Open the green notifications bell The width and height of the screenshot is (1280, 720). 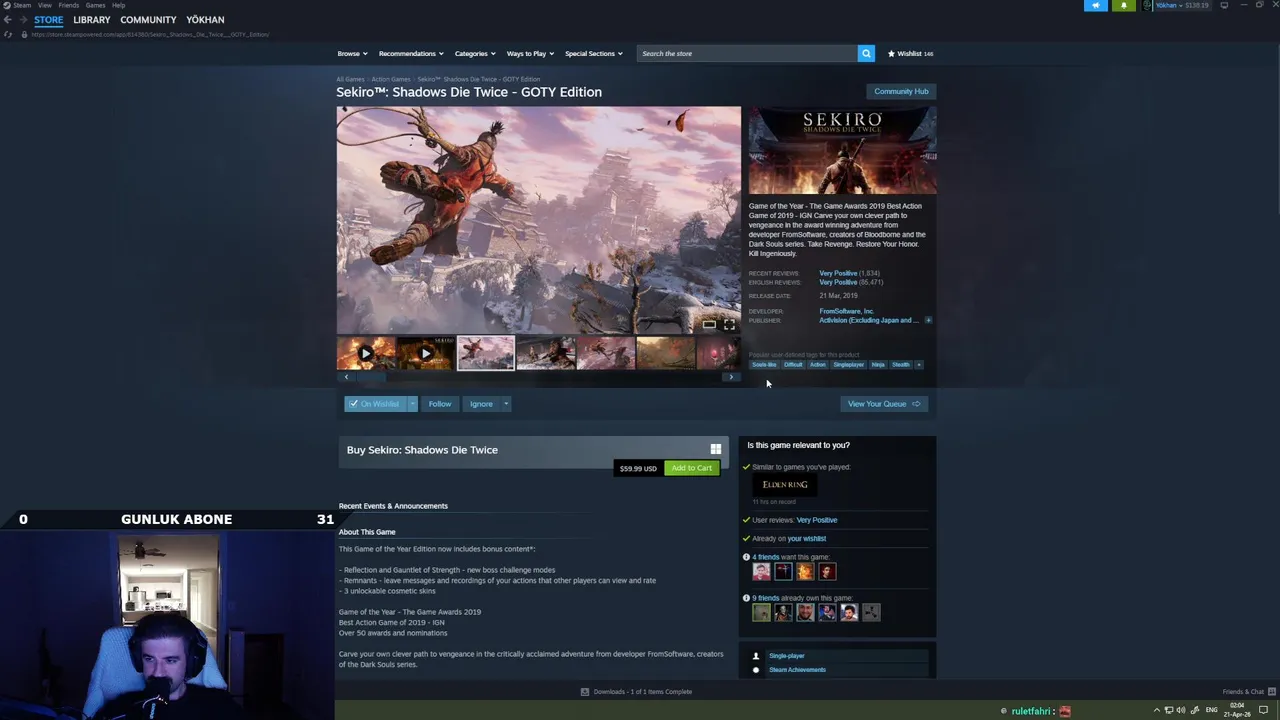tap(1124, 5)
